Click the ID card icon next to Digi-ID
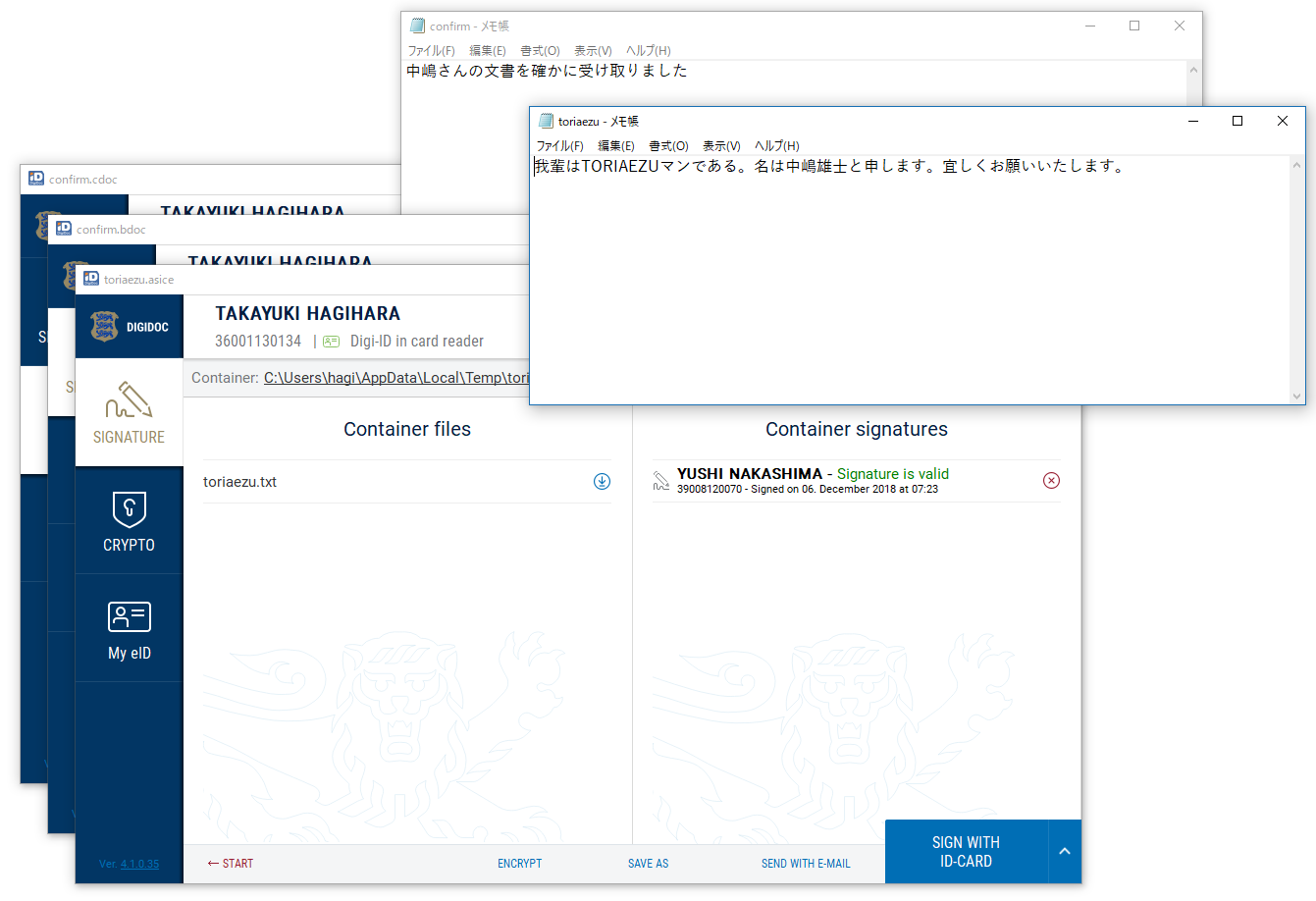The height and width of the screenshot is (901, 1316). pyautogui.click(x=332, y=342)
